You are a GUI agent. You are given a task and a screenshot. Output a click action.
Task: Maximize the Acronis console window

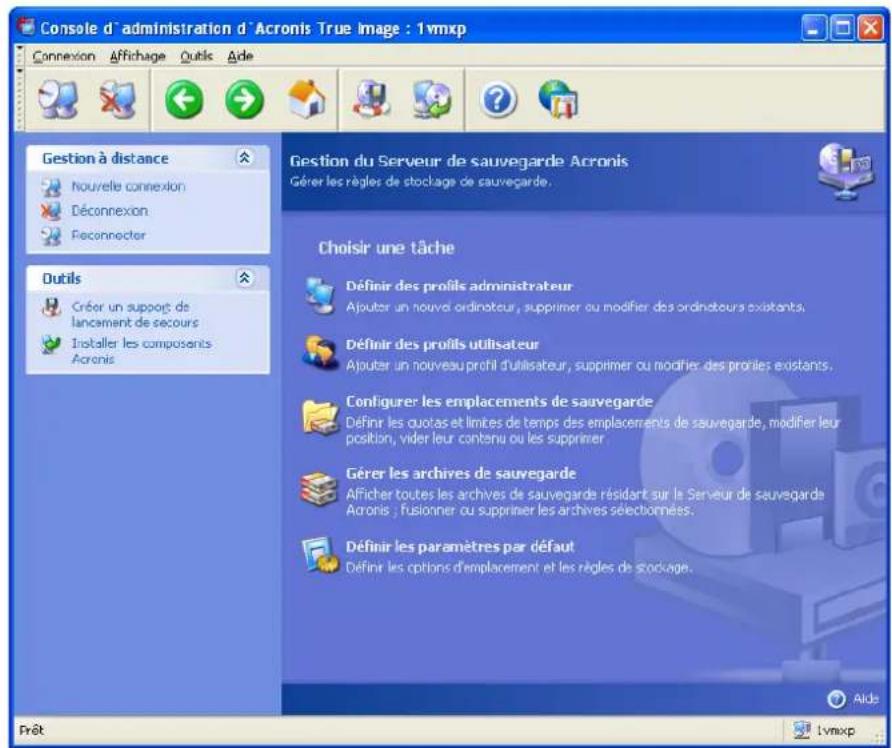pyautogui.click(x=841, y=28)
